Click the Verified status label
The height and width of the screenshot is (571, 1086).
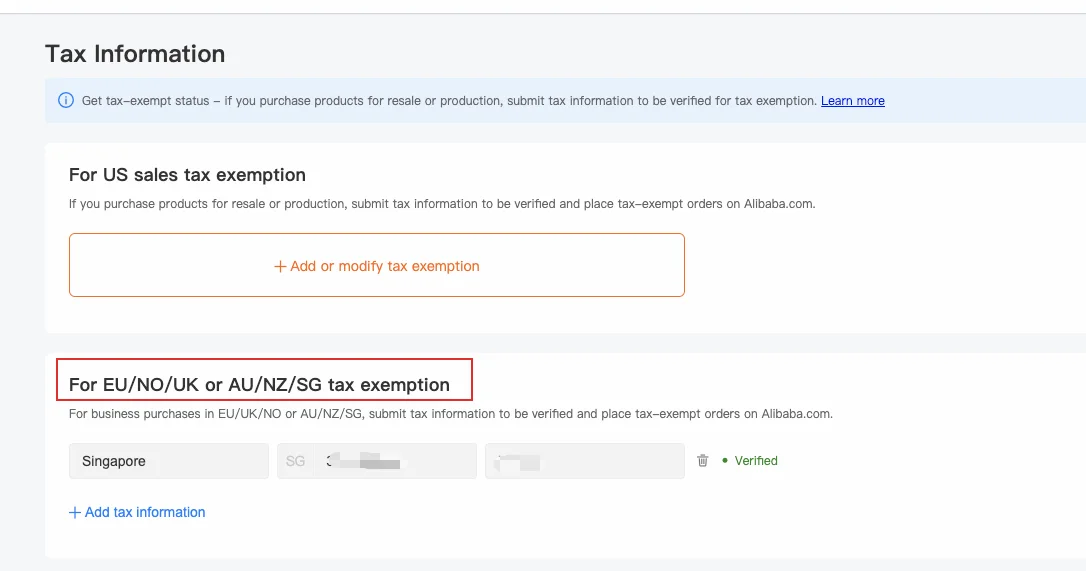[756, 461]
